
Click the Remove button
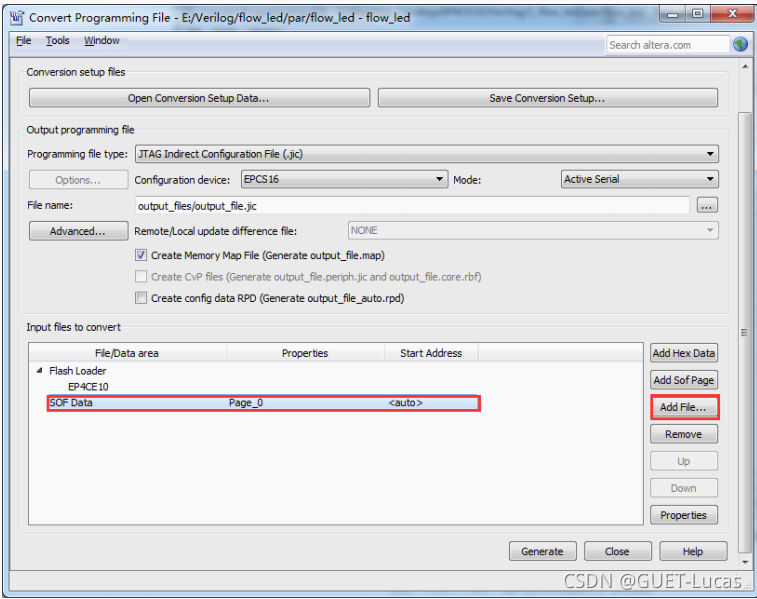[684, 434]
